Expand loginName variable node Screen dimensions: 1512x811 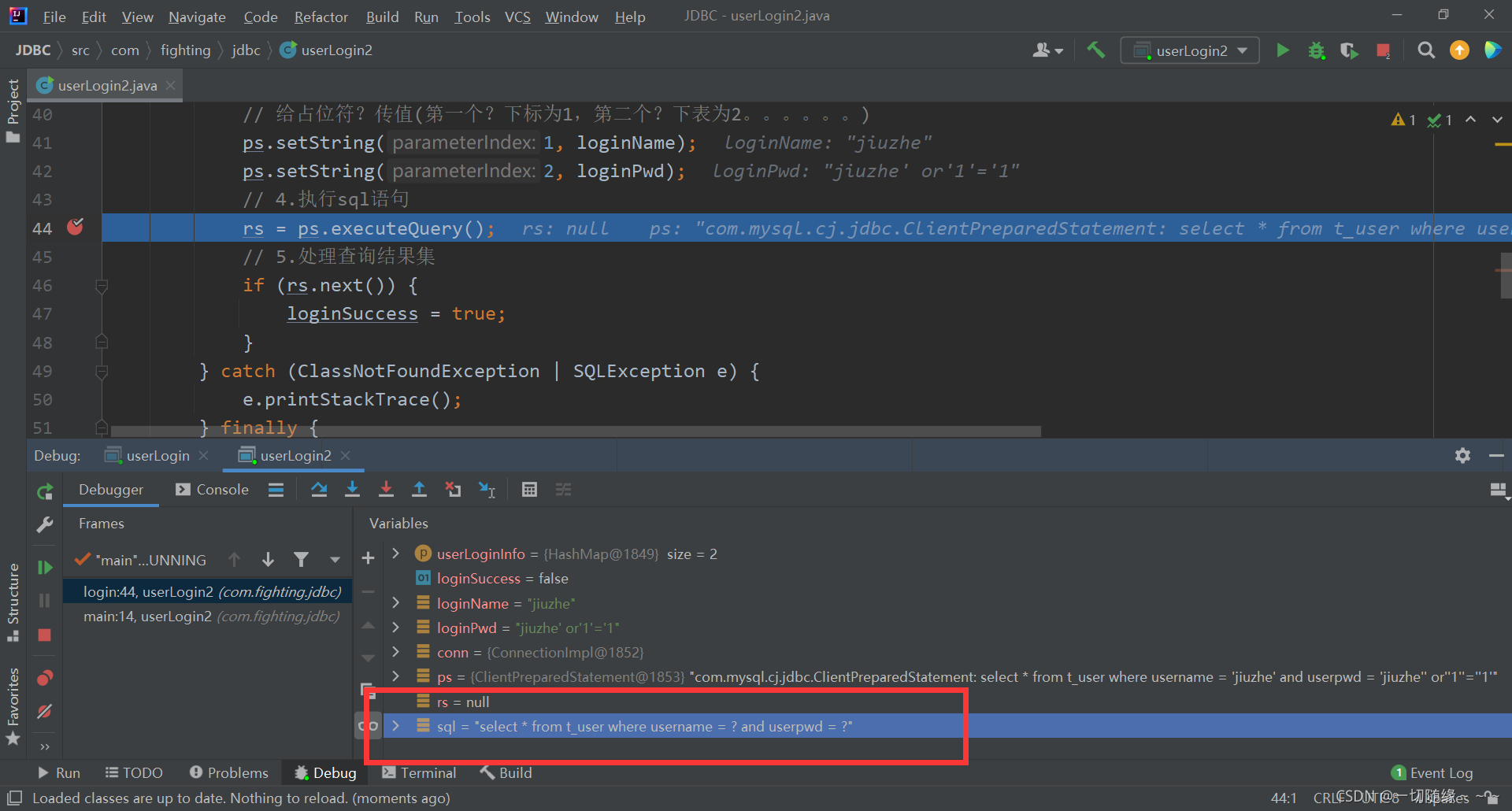click(x=396, y=603)
